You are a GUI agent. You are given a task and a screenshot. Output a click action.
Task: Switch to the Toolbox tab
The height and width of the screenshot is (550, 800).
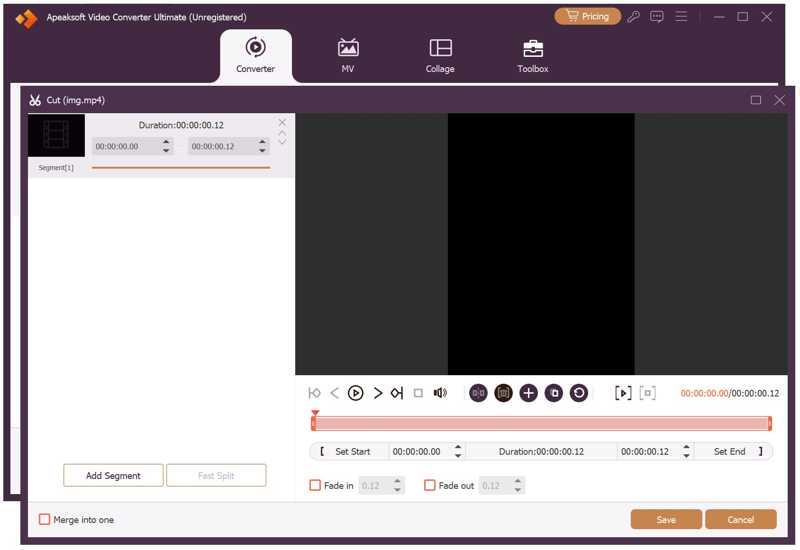coord(533,56)
